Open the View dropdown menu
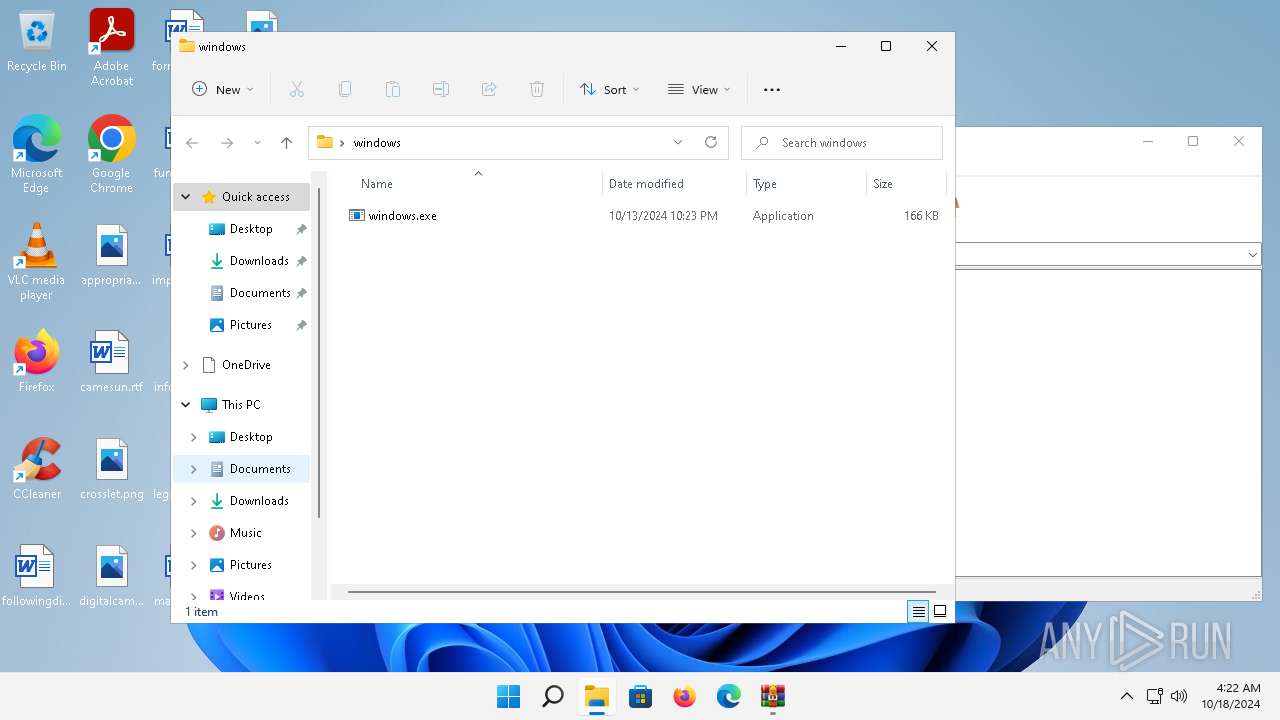The height and width of the screenshot is (720, 1280). click(699, 89)
